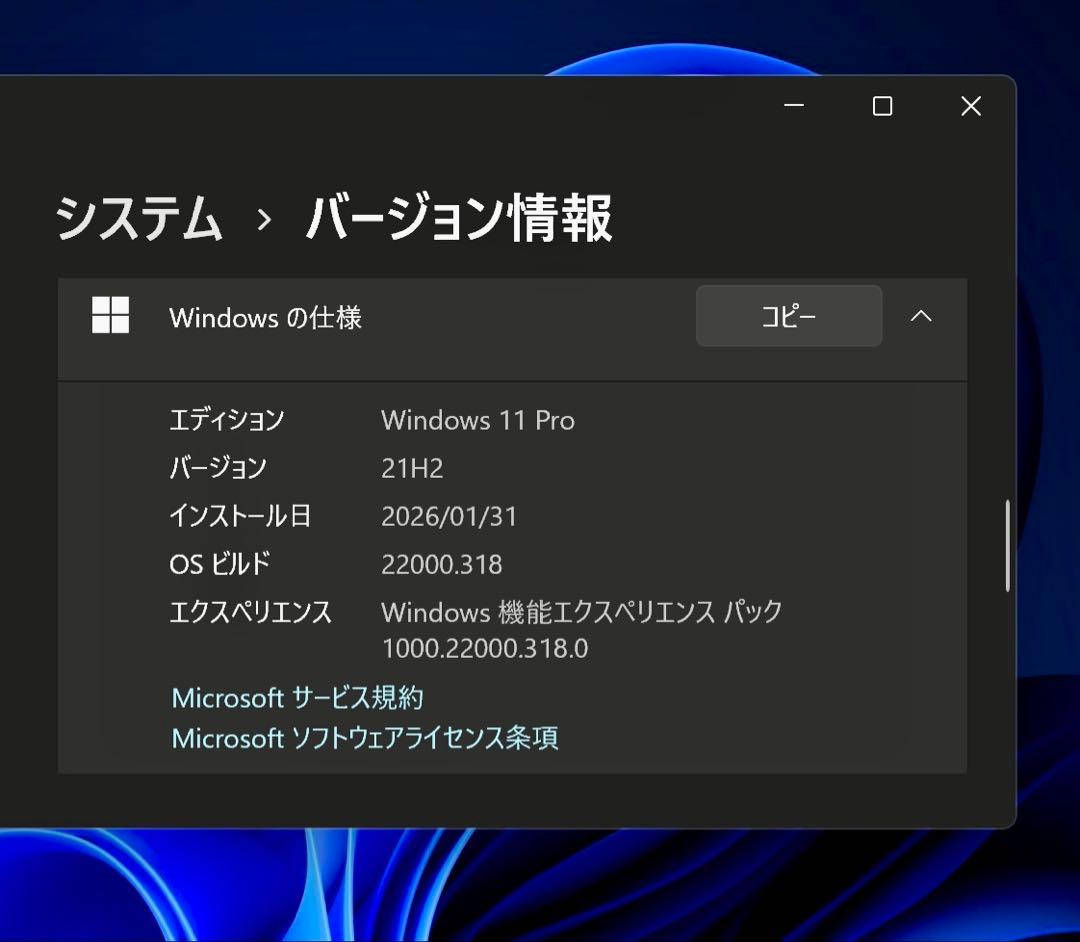Click the breadcrumb arrow after システム
The height and width of the screenshot is (942, 1080).
coord(264,220)
